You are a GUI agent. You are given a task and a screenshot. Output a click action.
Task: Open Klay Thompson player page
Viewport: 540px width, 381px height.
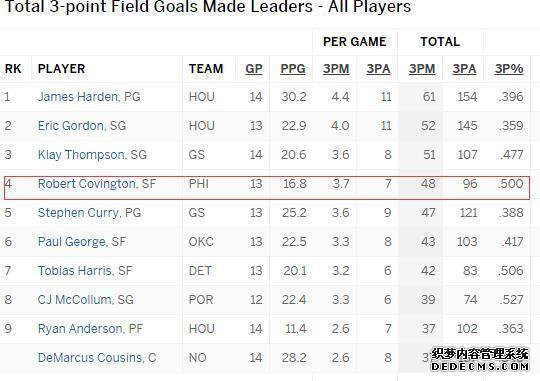coord(81,154)
